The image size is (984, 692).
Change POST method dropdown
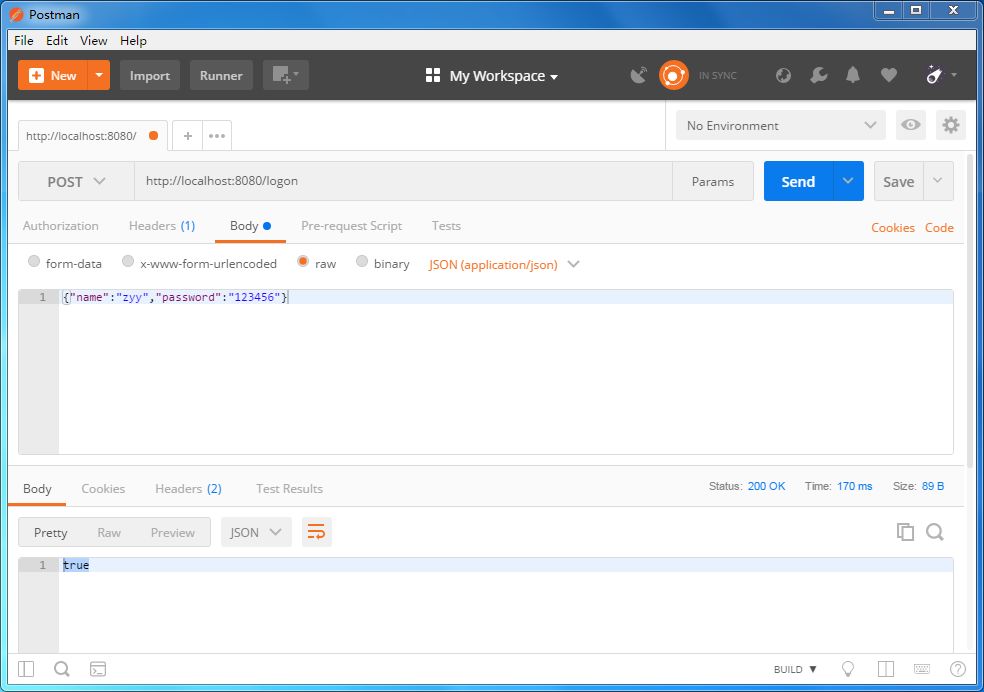(x=76, y=181)
